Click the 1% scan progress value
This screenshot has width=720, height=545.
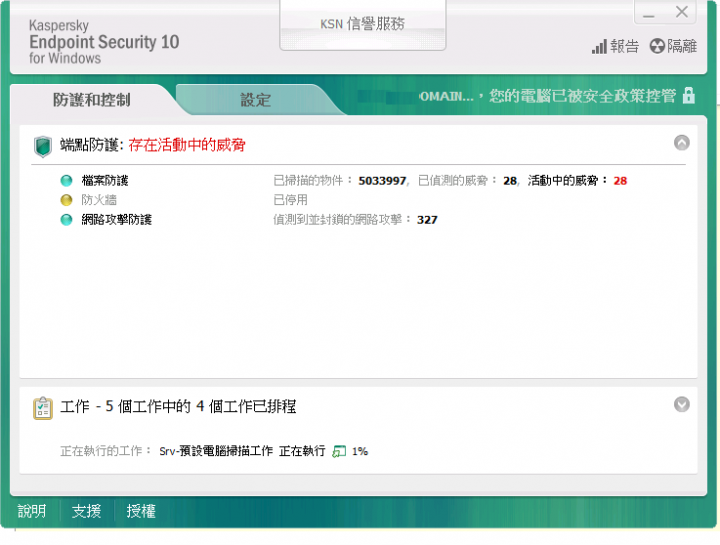[x=360, y=452]
